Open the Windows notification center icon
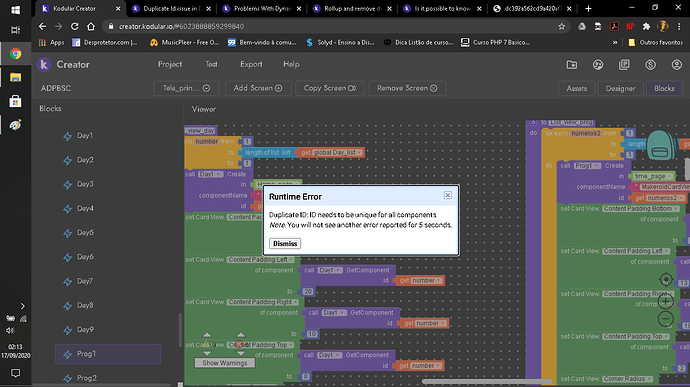This screenshot has height=387, width=690. [x=15, y=373]
